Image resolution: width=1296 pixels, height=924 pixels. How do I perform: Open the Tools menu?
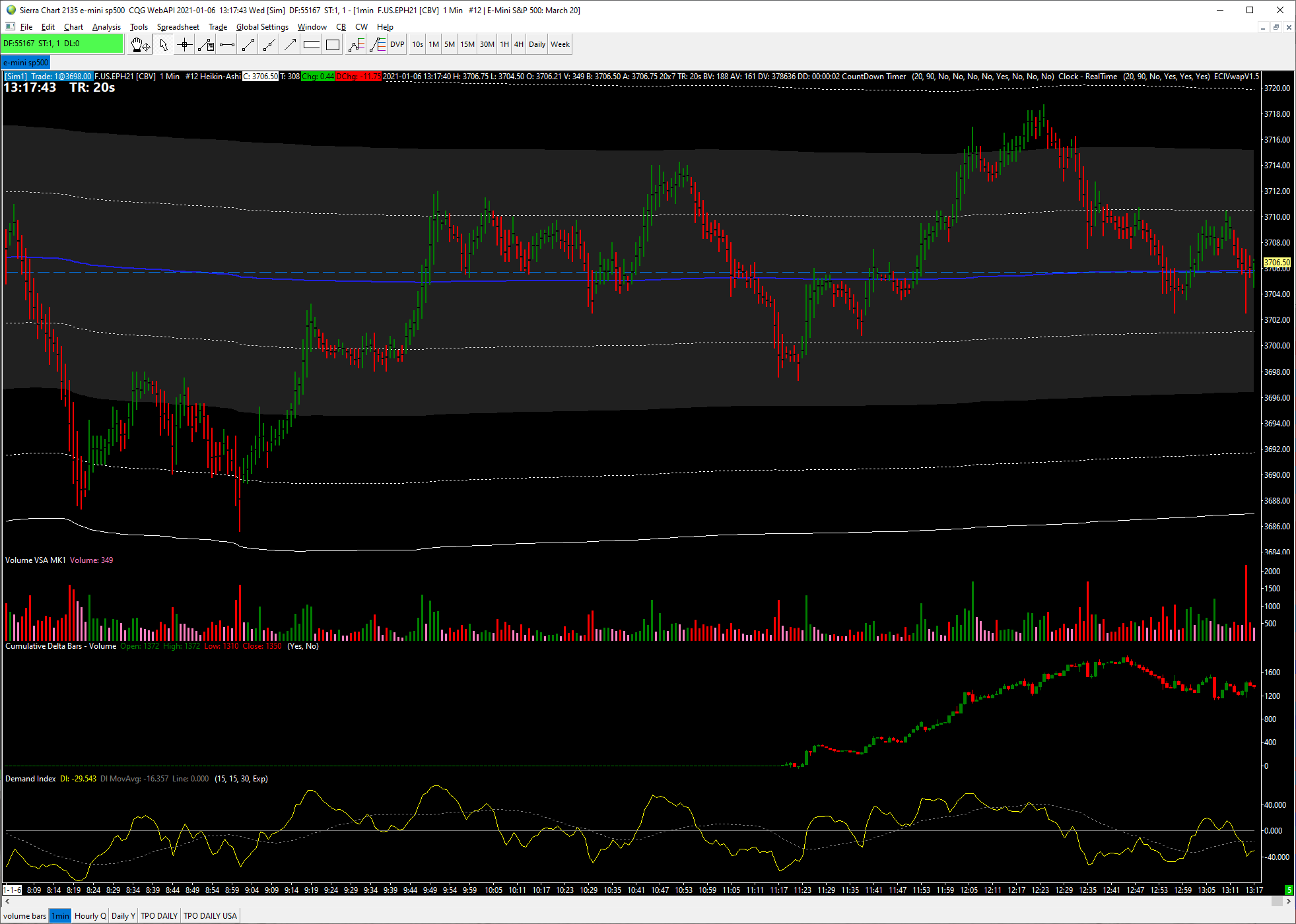coord(139,27)
